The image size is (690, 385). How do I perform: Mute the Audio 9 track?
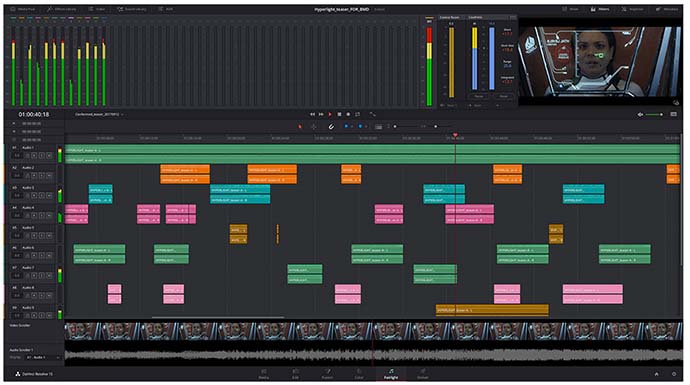49,315
